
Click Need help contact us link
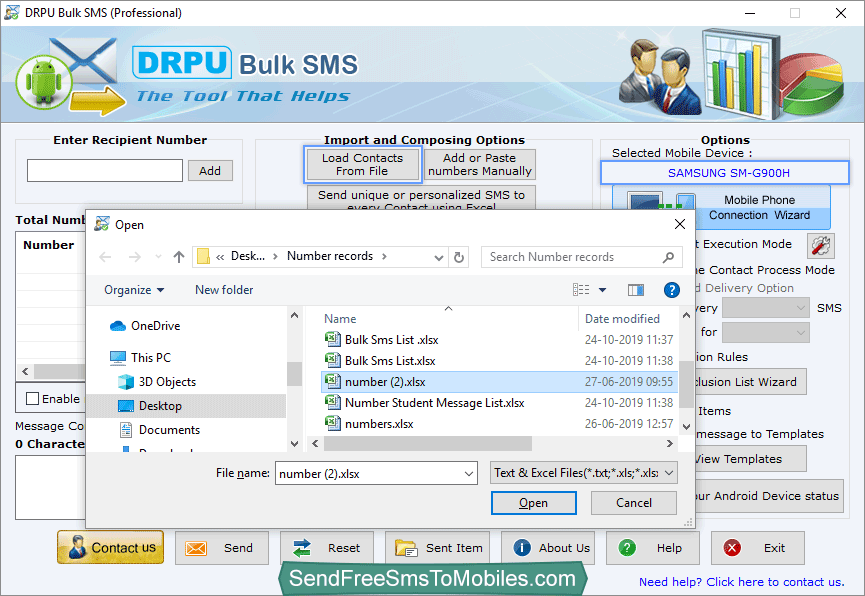click(741, 582)
